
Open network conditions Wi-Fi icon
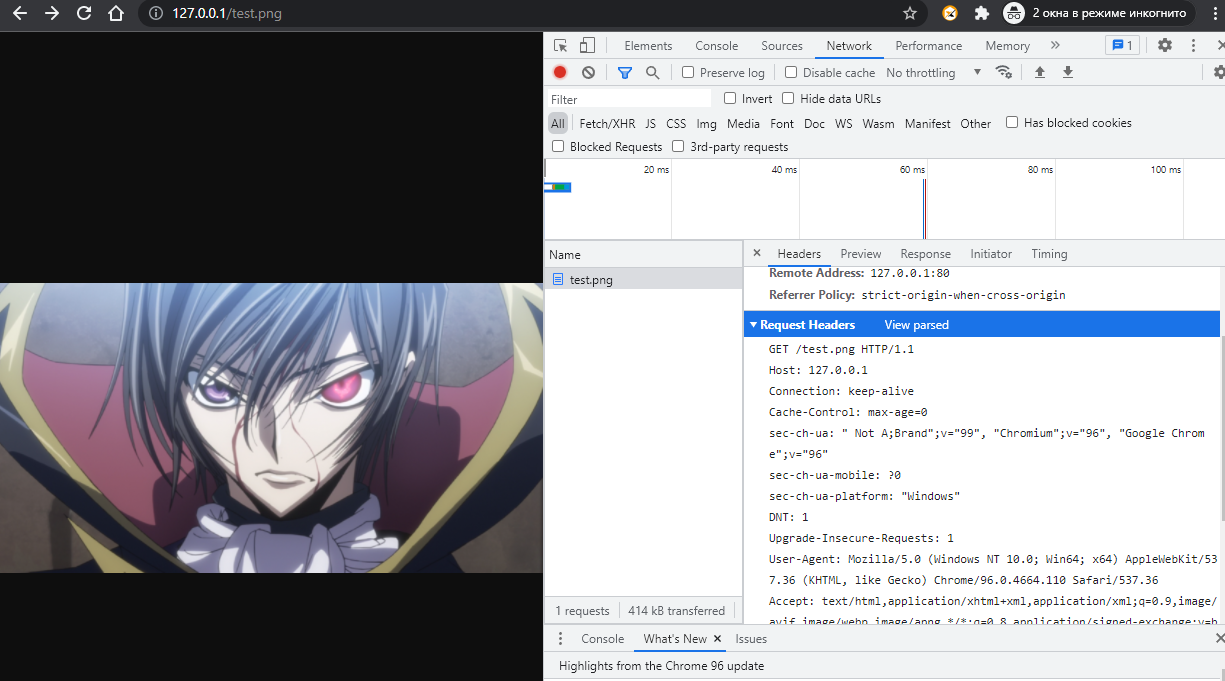tap(1004, 73)
